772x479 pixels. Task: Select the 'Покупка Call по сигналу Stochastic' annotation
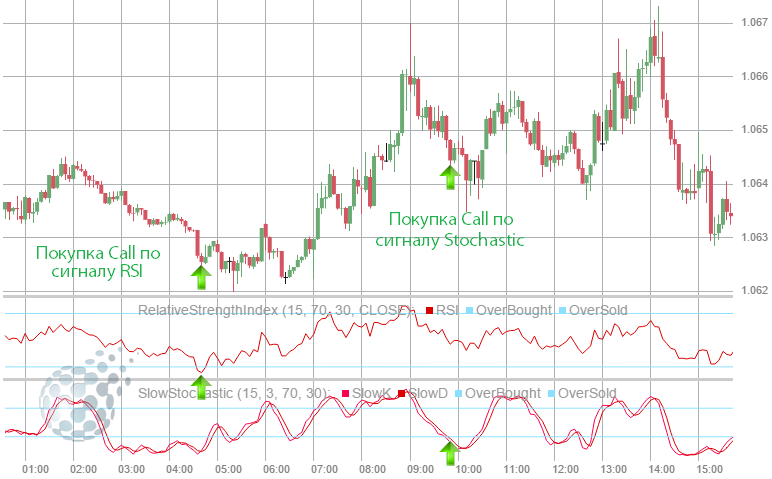tap(450, 229)
